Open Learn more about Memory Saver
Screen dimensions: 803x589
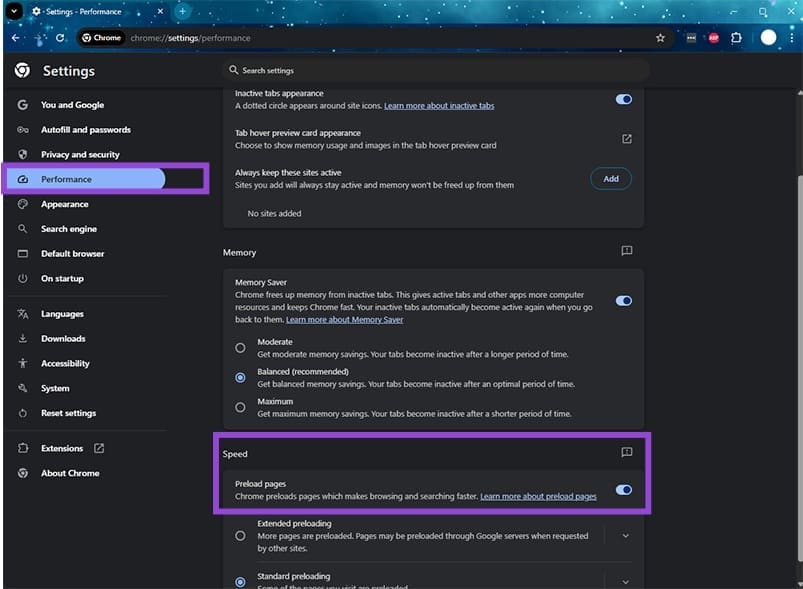[344, 320]
